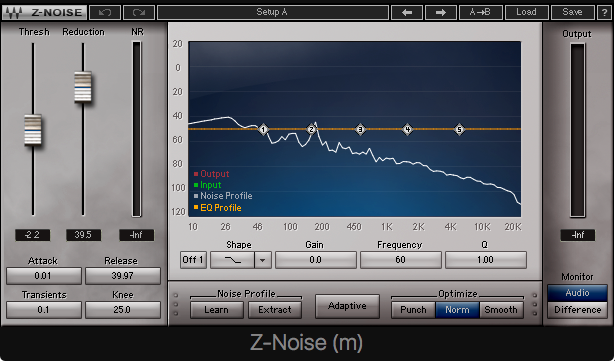
Task: Click the Reduction value field 39.5
Action: [83, 235]
